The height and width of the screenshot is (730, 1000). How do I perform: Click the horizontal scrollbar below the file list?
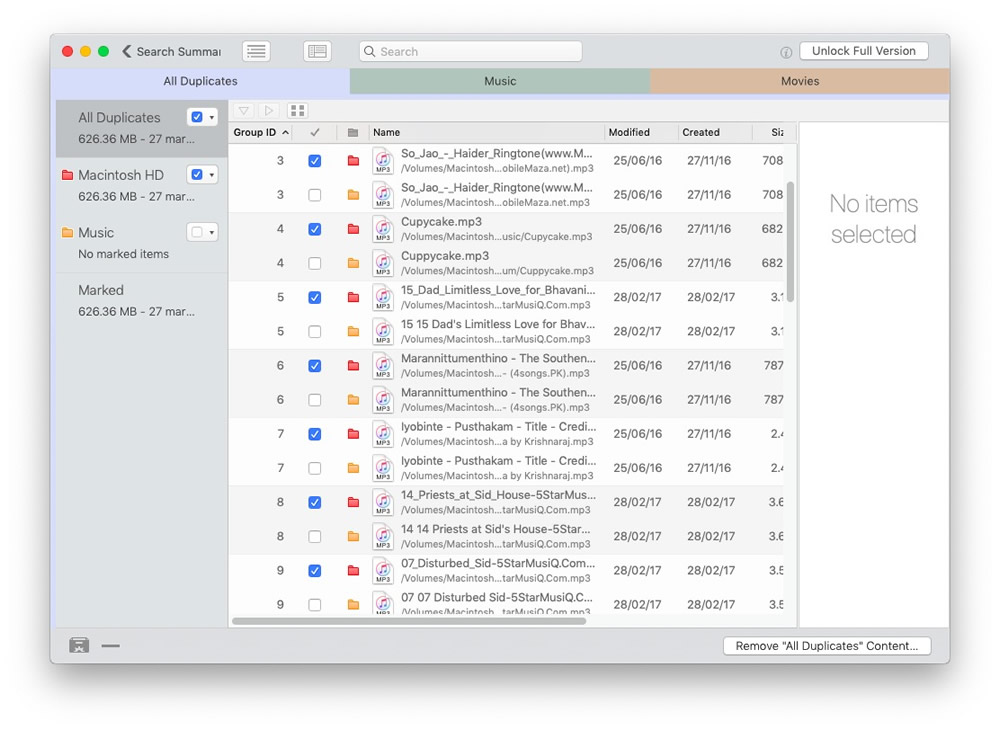[x=409, y=621]
